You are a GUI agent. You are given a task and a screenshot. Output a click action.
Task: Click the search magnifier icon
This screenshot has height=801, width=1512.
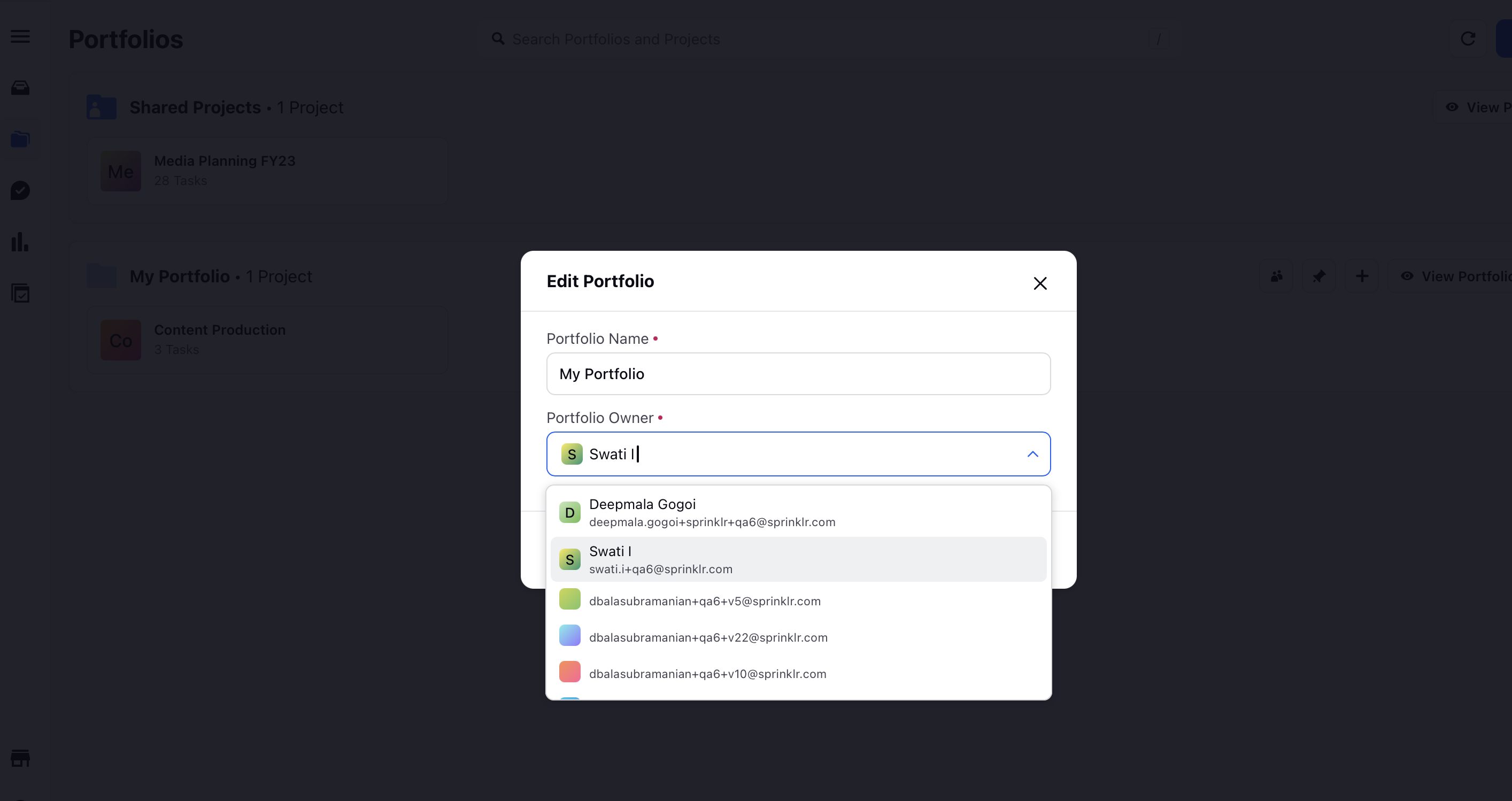498,38
